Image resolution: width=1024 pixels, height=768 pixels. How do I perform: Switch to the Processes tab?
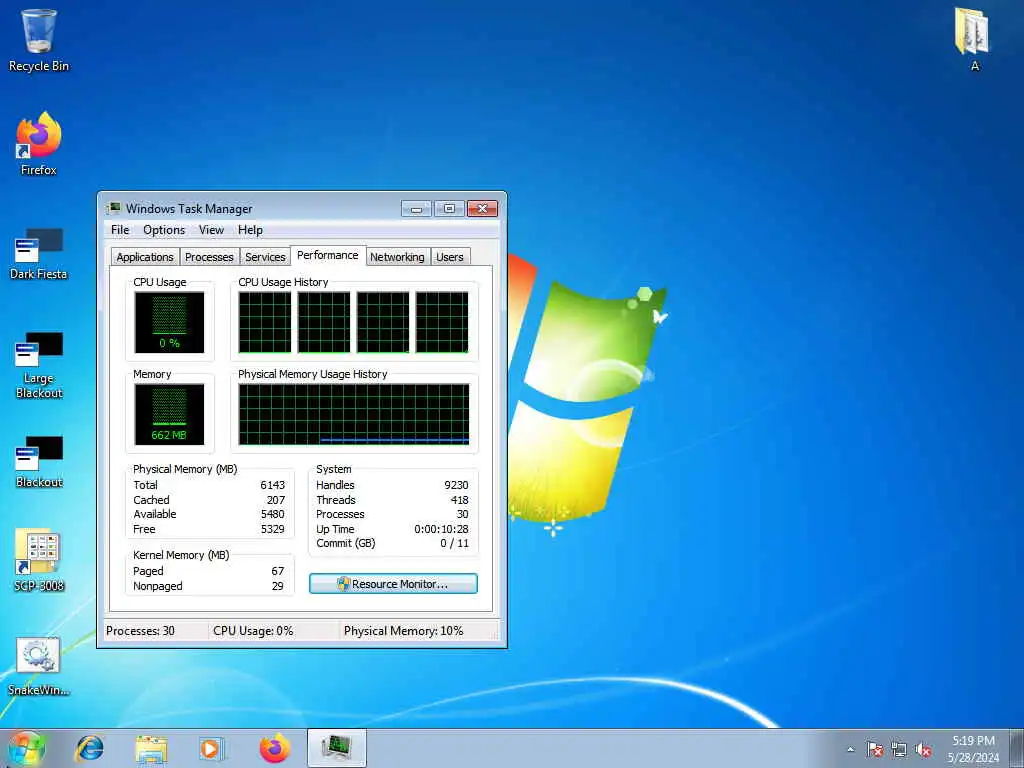209,257
